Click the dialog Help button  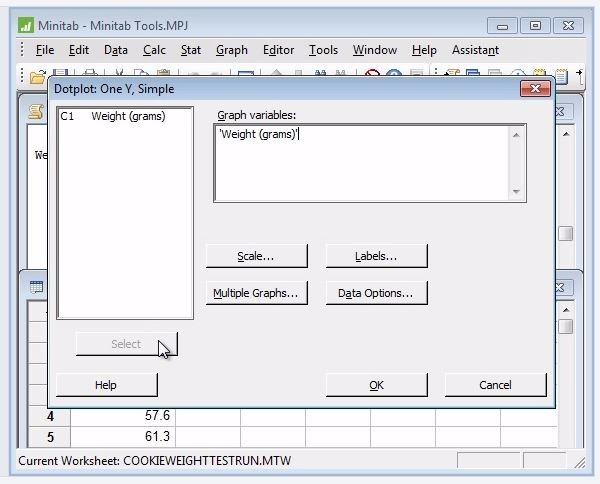click(106, 385)
